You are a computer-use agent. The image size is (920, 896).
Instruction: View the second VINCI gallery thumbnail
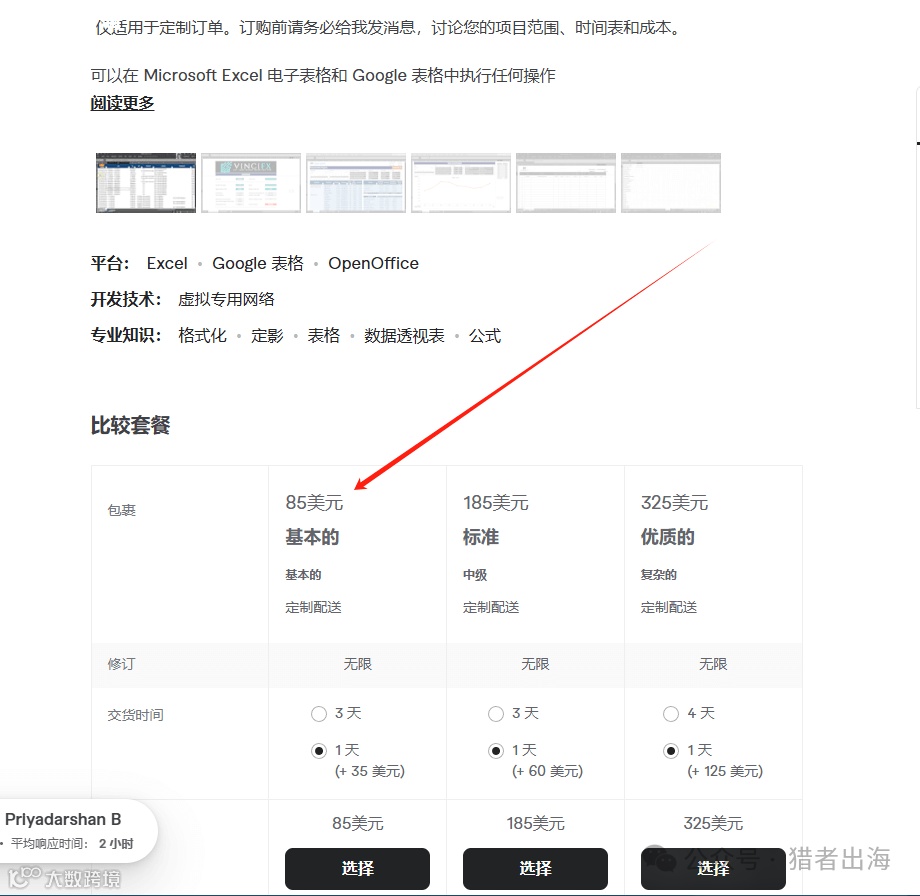tap(250, 183)
